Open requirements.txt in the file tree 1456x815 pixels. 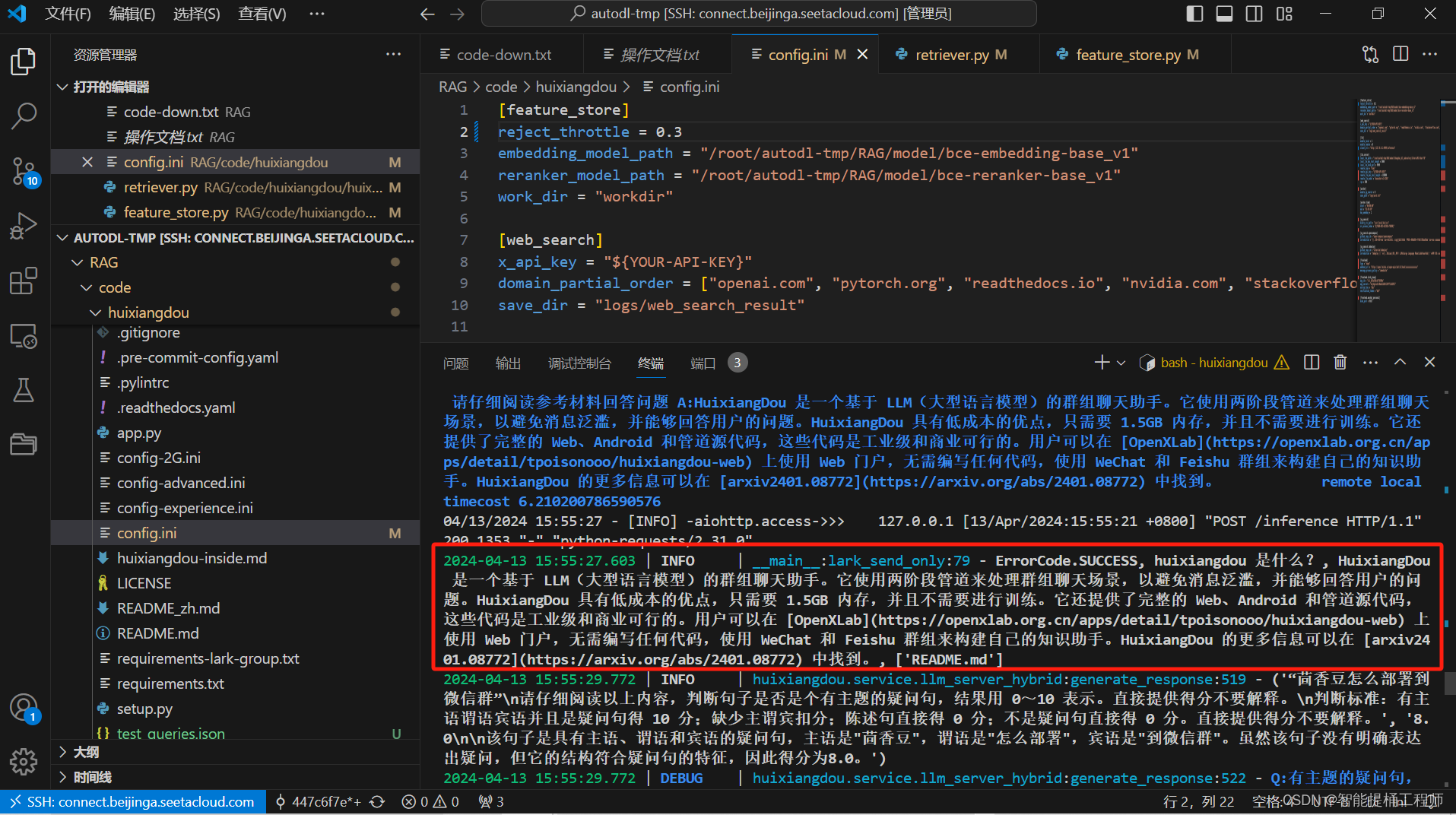(236, 683)
